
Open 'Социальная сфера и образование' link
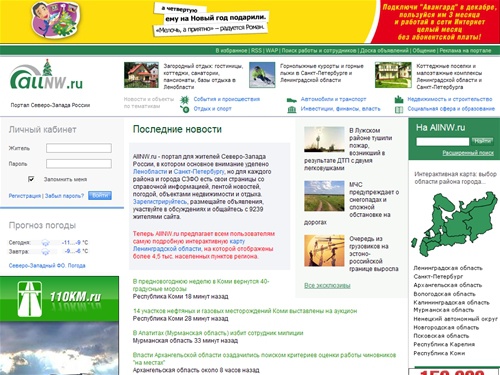(x=451, y=109)
